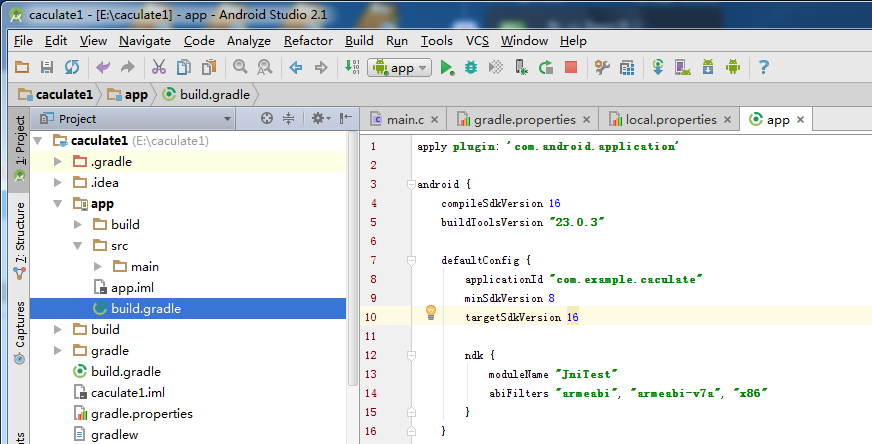Open Settings wrench icon
The width and height of the screenshot is (872, 444).
pyautogui.click(x=602, y=67)
